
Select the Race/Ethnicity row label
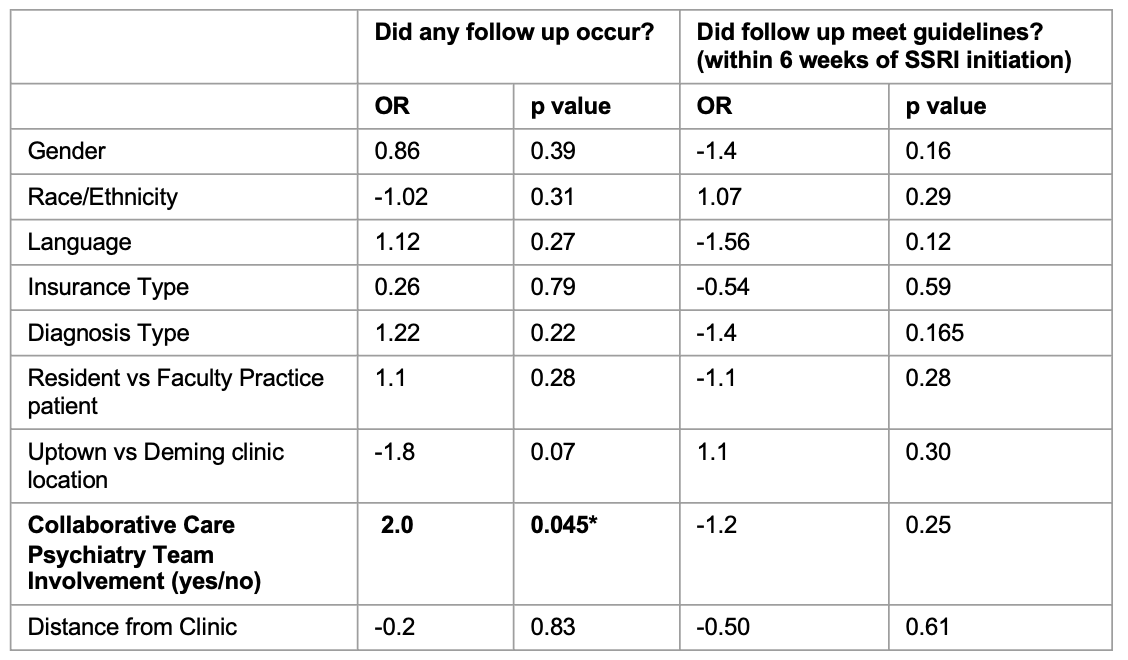(x=102, y=197)
